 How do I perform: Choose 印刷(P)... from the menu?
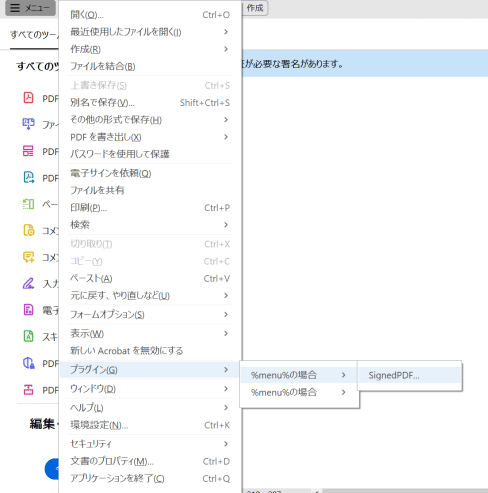[150, 208]
